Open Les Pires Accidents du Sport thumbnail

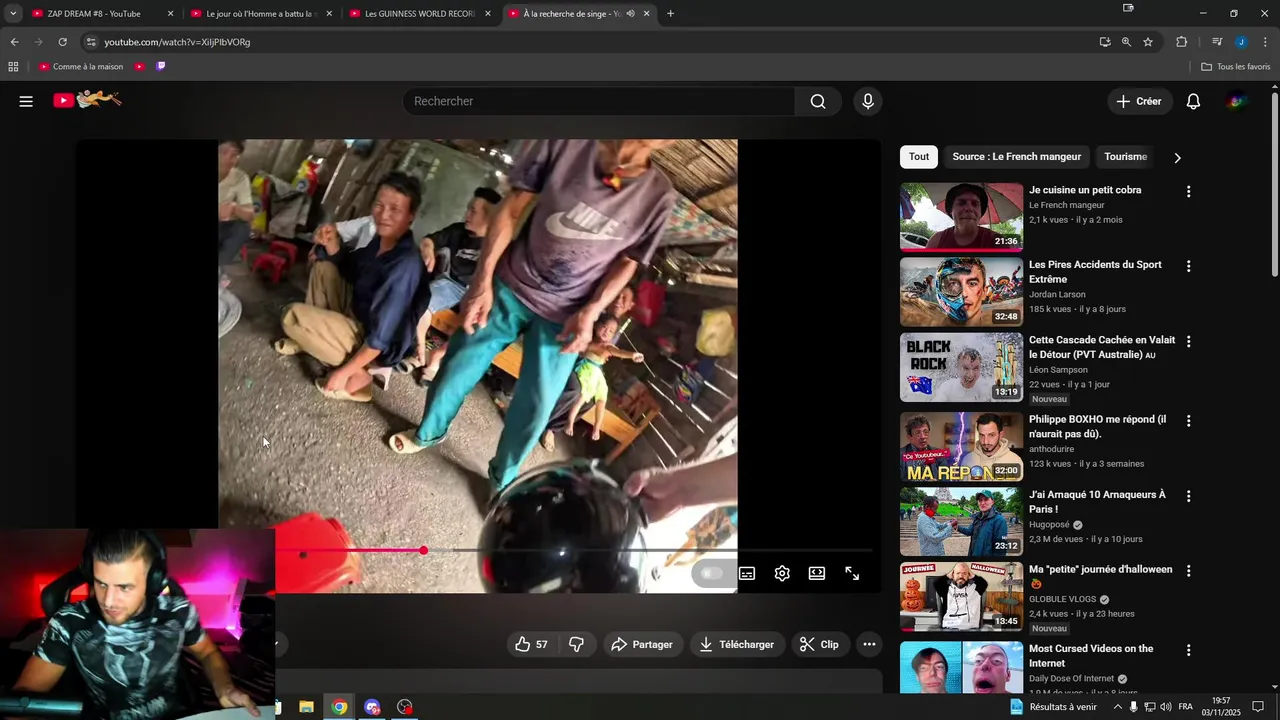tap(961, 292)
